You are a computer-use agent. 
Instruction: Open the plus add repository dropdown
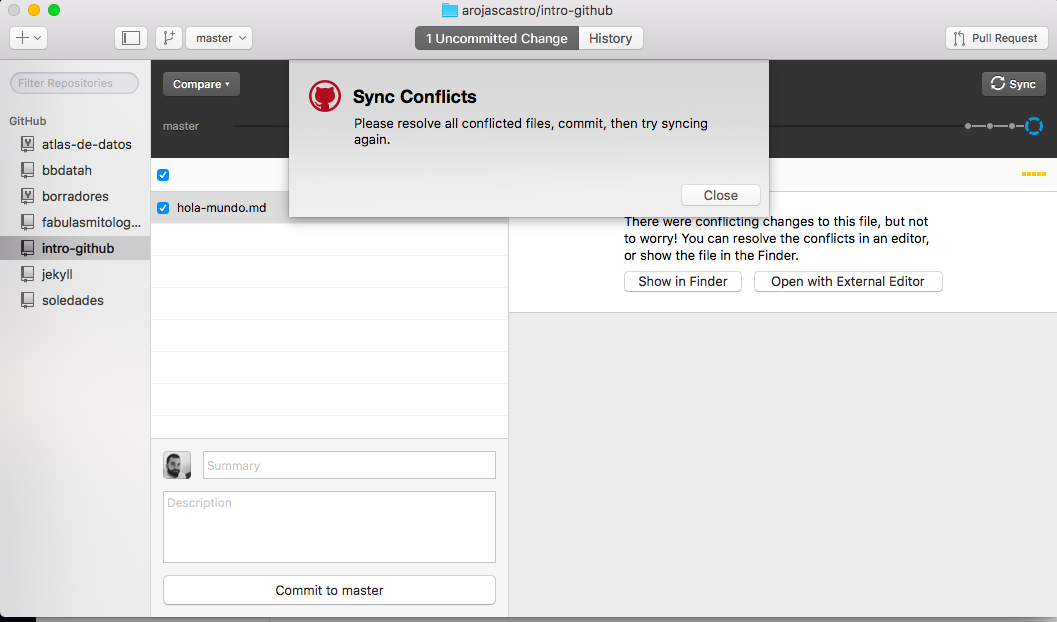(28, 38)
